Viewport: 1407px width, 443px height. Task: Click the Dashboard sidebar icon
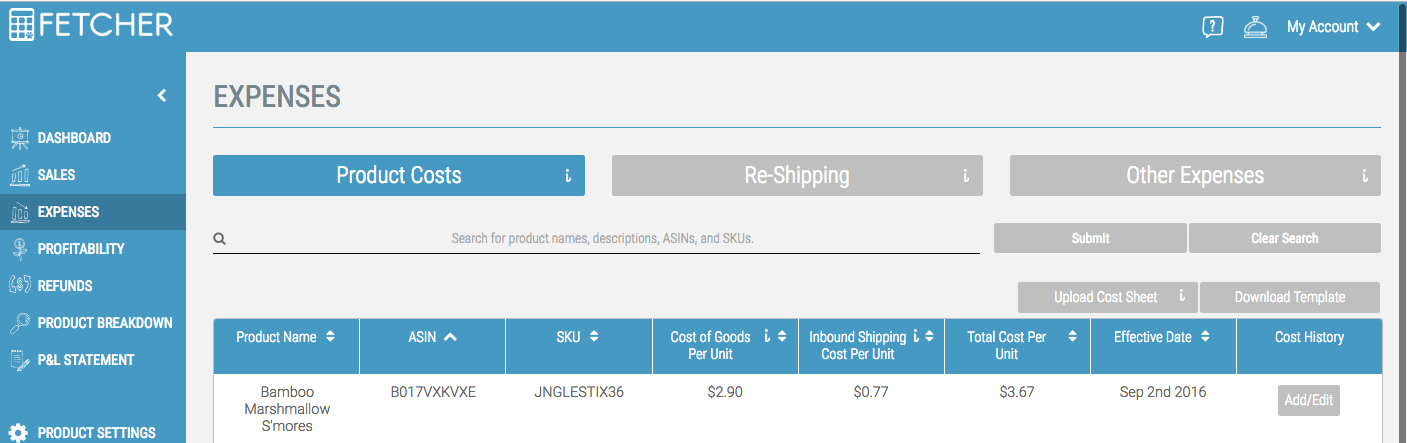tap(19, 138)
